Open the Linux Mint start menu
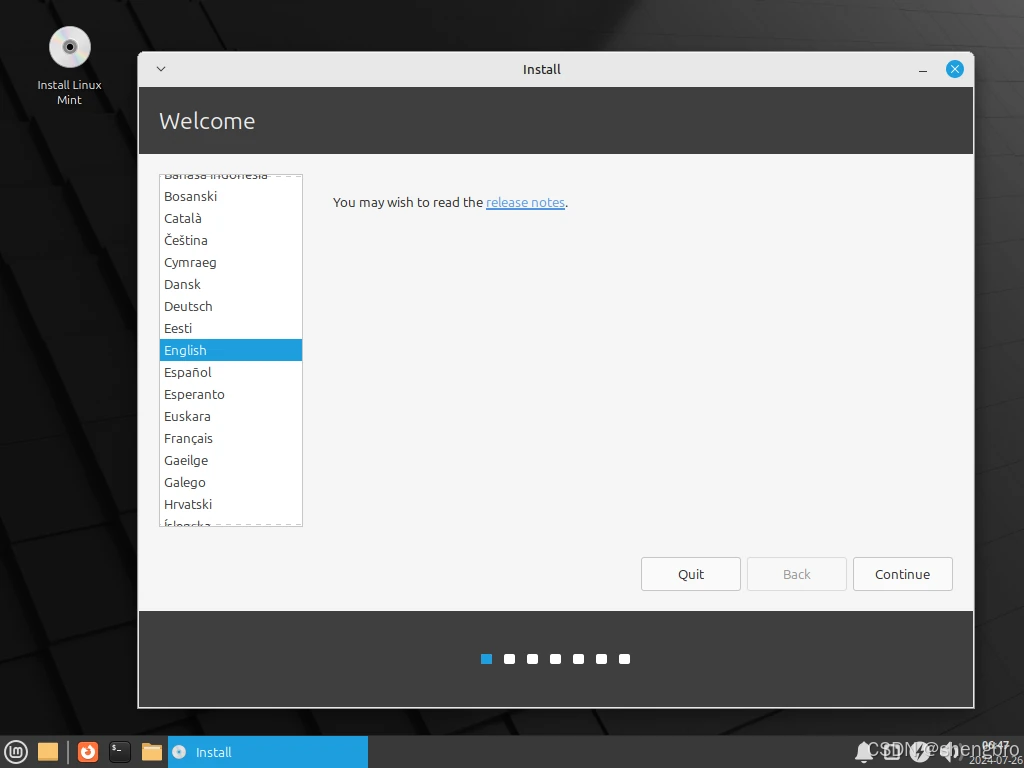The height and width of the screenshot is (768, 1024). (15, 752)
